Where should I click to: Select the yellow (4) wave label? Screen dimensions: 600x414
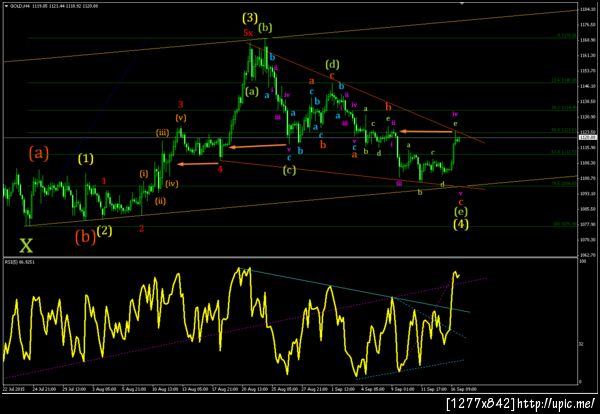coord(461,224)
